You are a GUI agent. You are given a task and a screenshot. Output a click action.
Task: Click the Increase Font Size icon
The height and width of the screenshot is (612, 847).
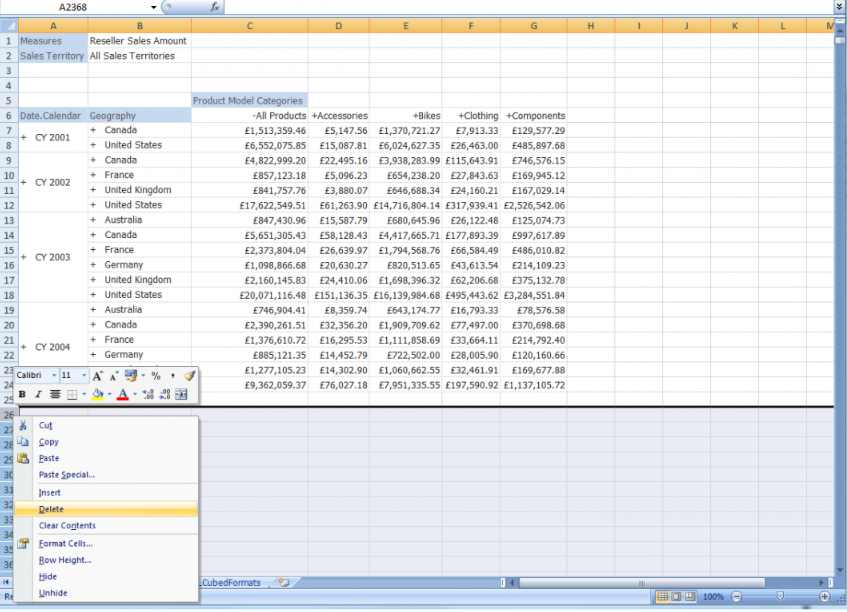click(x=98, y=376)
